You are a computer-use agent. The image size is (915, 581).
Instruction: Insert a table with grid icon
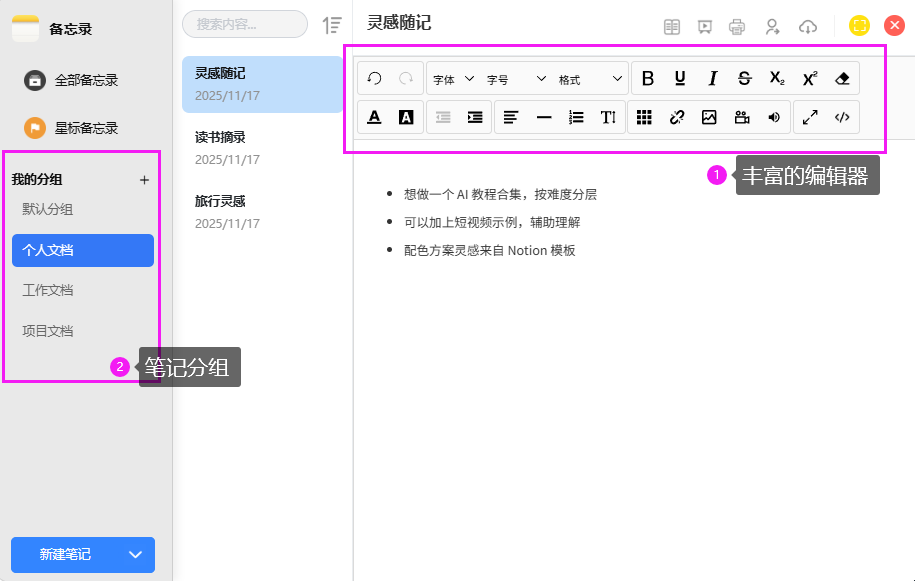coord(645,117)
